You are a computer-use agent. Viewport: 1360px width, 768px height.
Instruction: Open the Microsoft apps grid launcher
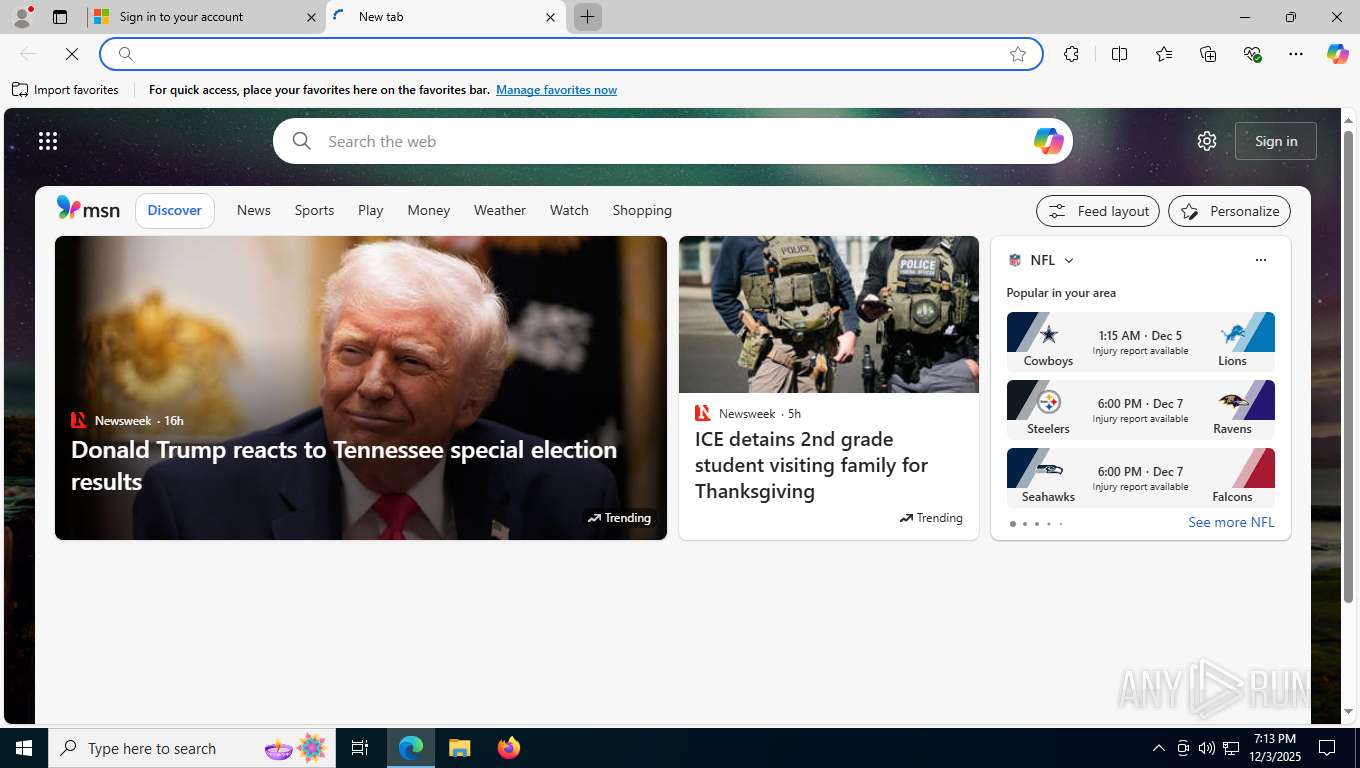48,141
